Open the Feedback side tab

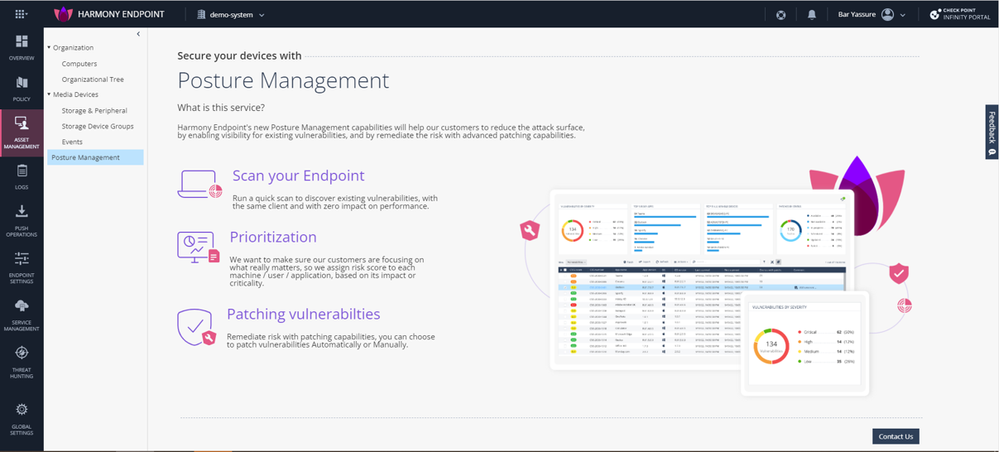[991, 134]
